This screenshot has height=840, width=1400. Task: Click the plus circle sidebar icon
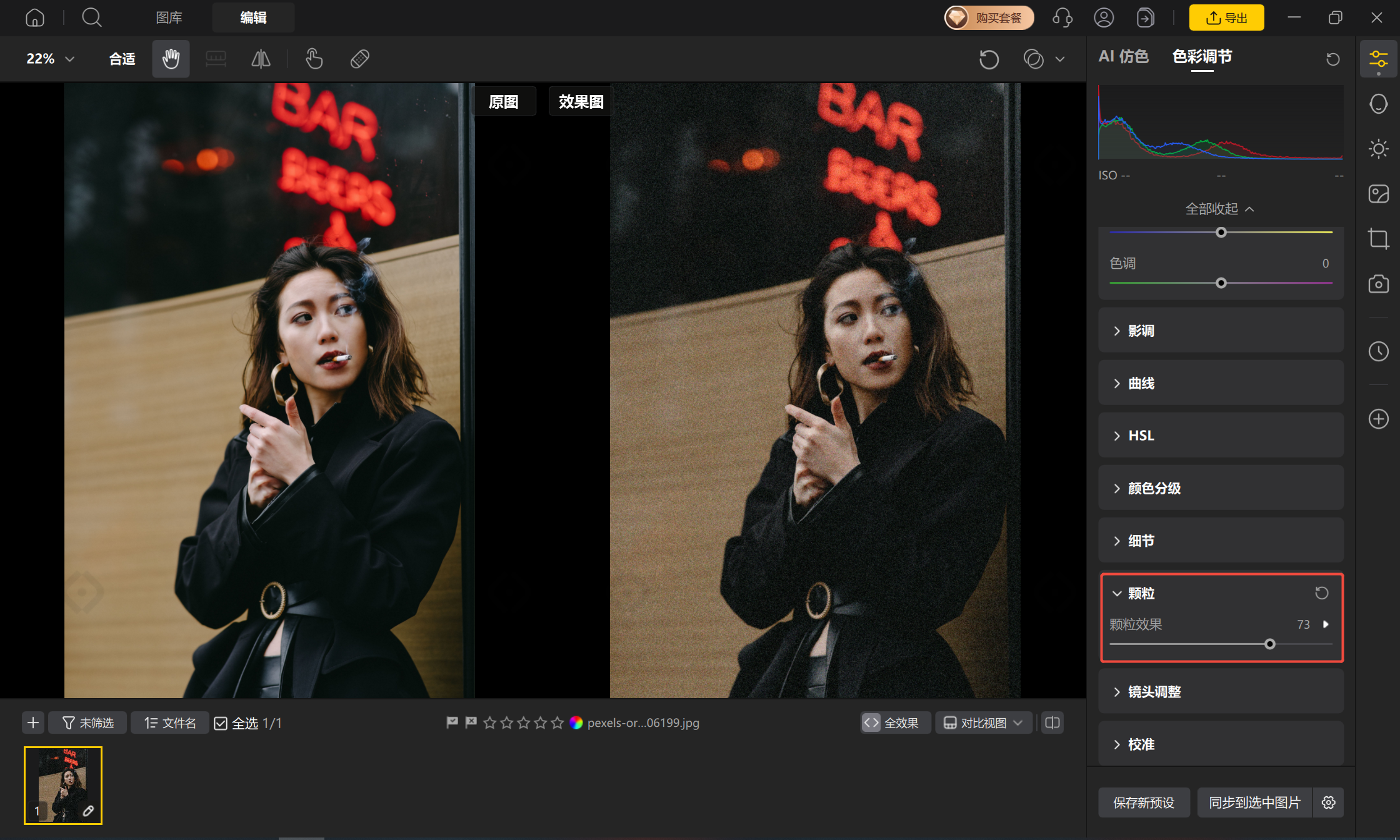coord(1378,419)
